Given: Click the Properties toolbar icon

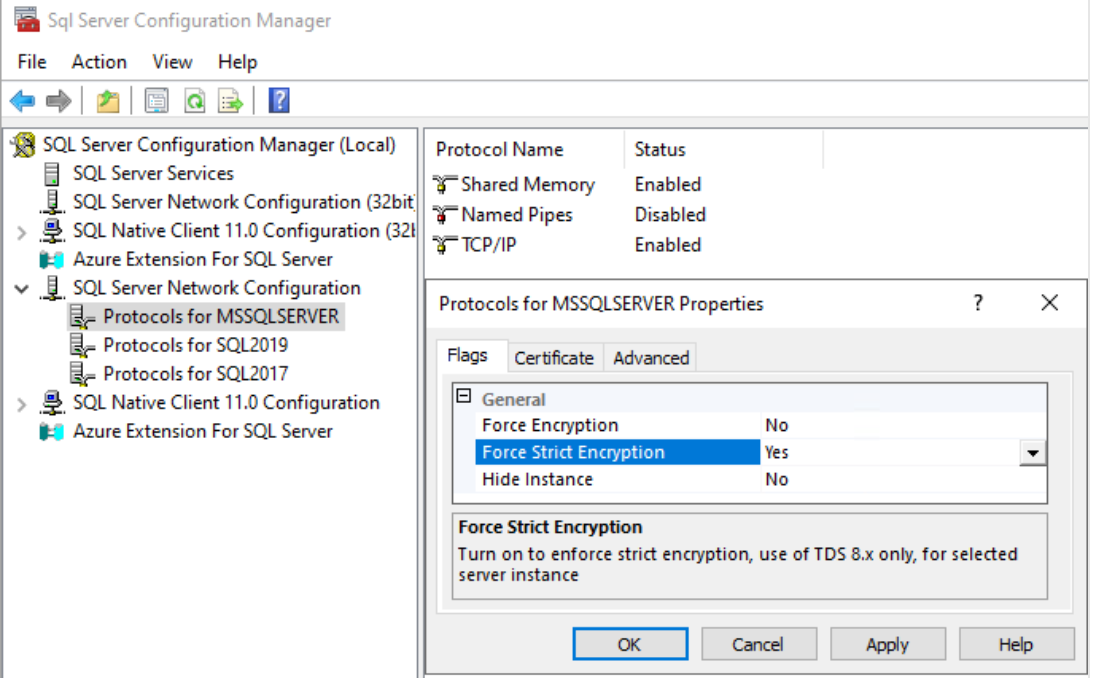Looking at the screenshot, I should point(156,101).
